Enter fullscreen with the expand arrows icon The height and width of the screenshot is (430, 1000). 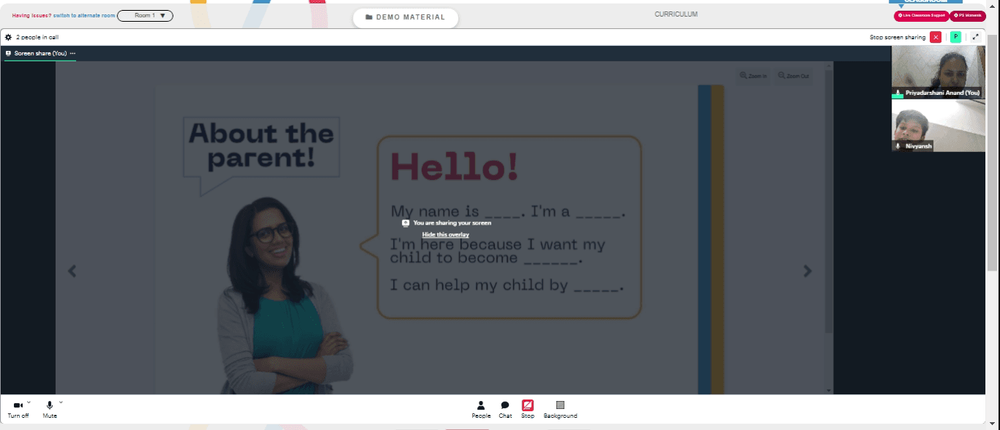976,37
